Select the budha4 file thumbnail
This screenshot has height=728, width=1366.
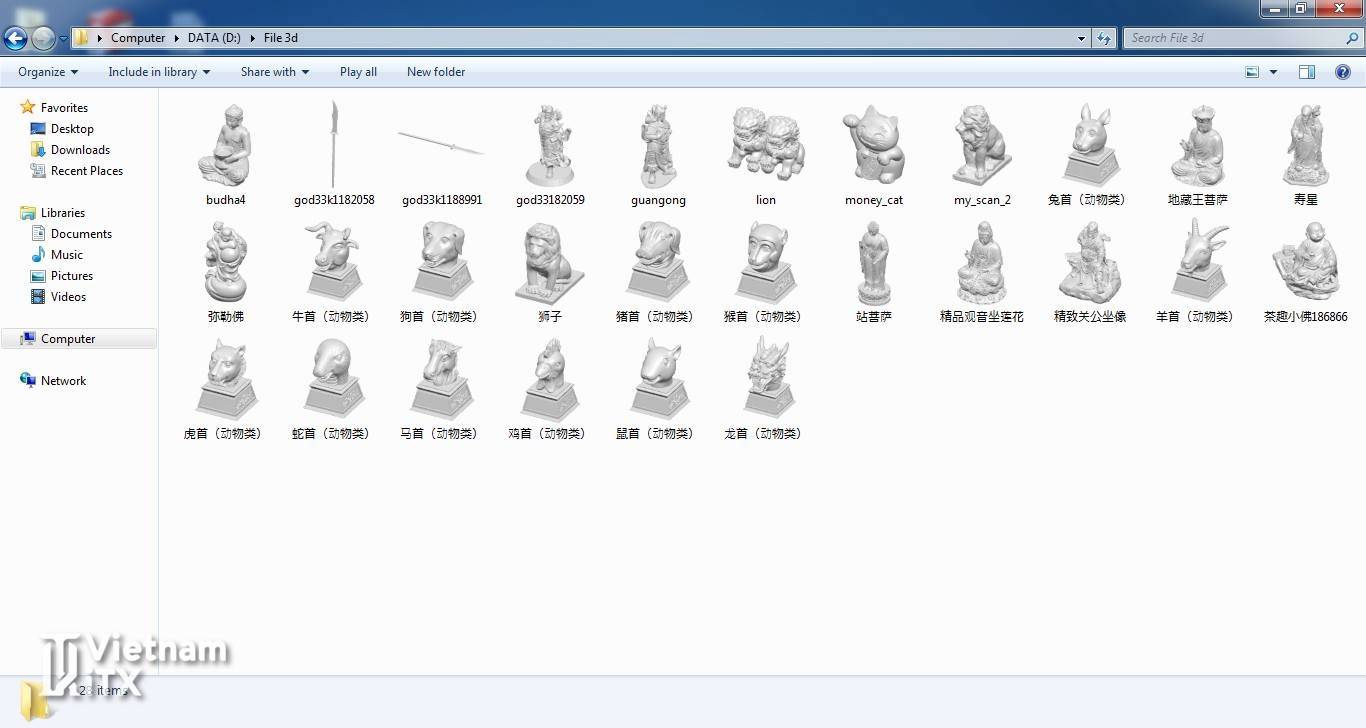click(x=226, y=147)
